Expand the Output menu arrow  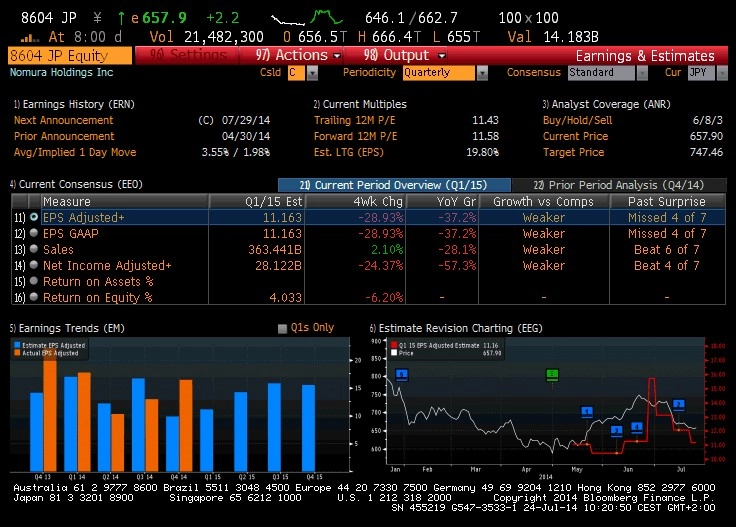click(442, 56)
